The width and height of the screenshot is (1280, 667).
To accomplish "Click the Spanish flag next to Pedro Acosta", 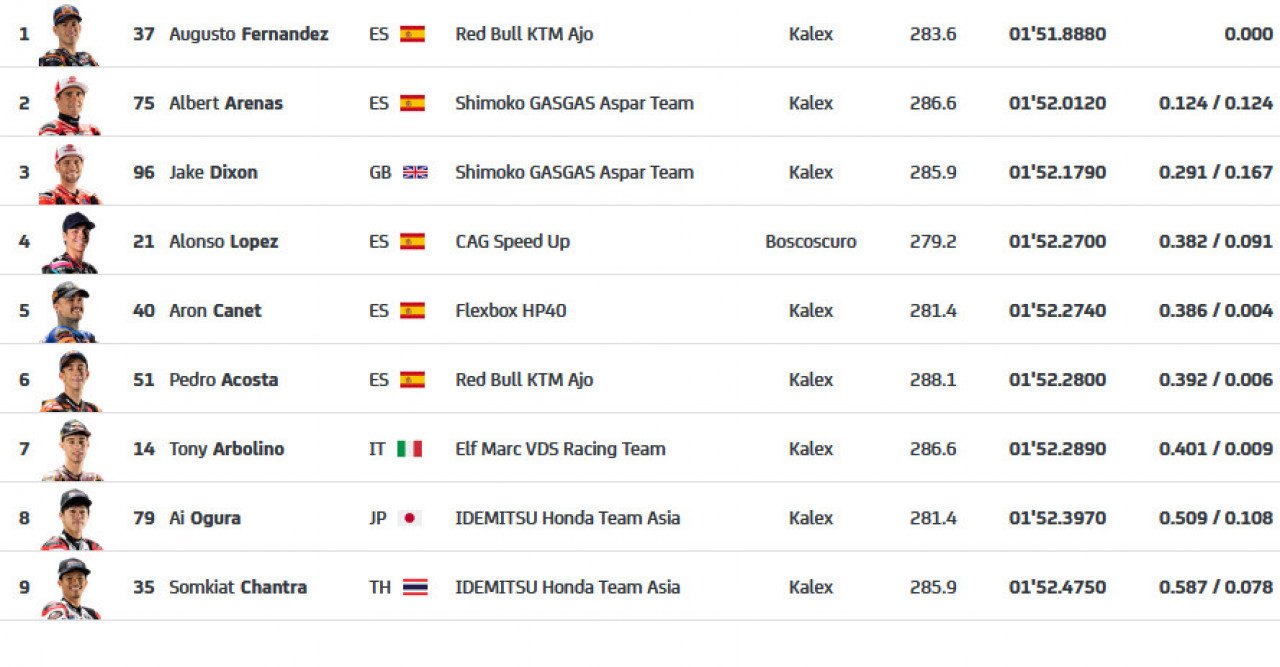I will pos(412,380).
